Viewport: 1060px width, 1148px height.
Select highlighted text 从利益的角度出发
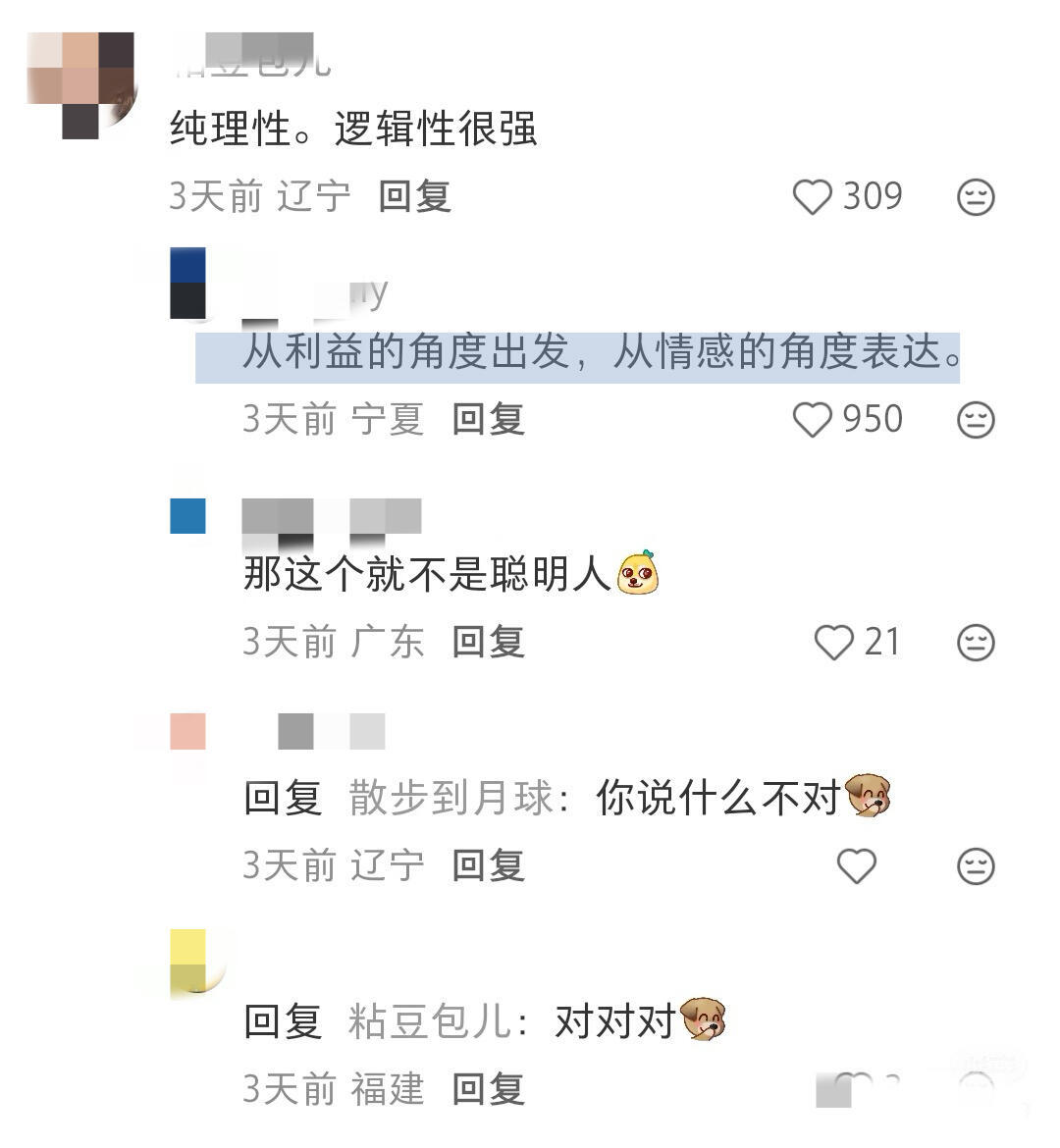(406, 351)
